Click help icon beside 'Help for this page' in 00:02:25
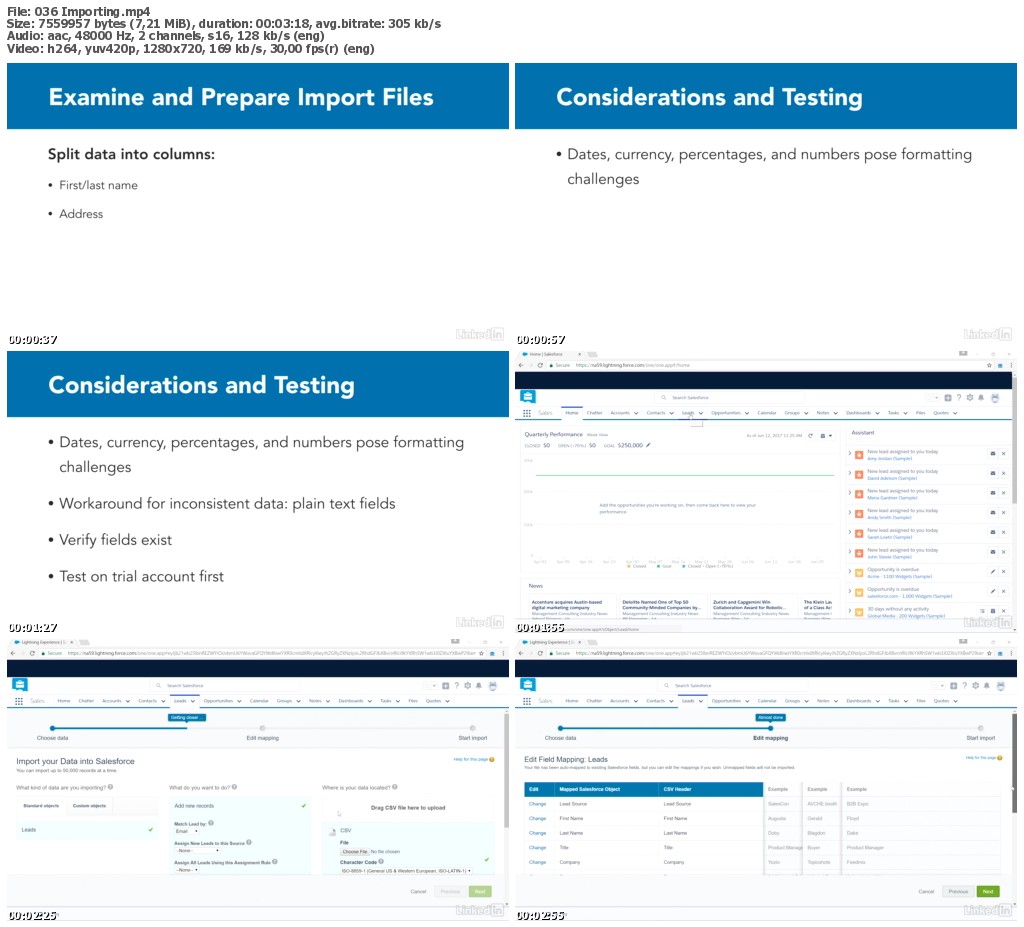The image size is (1024, 927). point(492,759)
